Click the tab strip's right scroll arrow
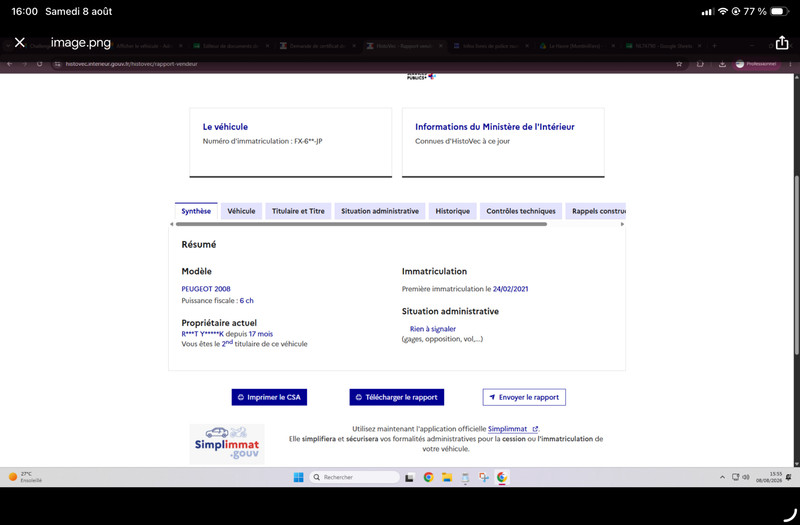The image size is (800, 525). (x=622, y=224)
